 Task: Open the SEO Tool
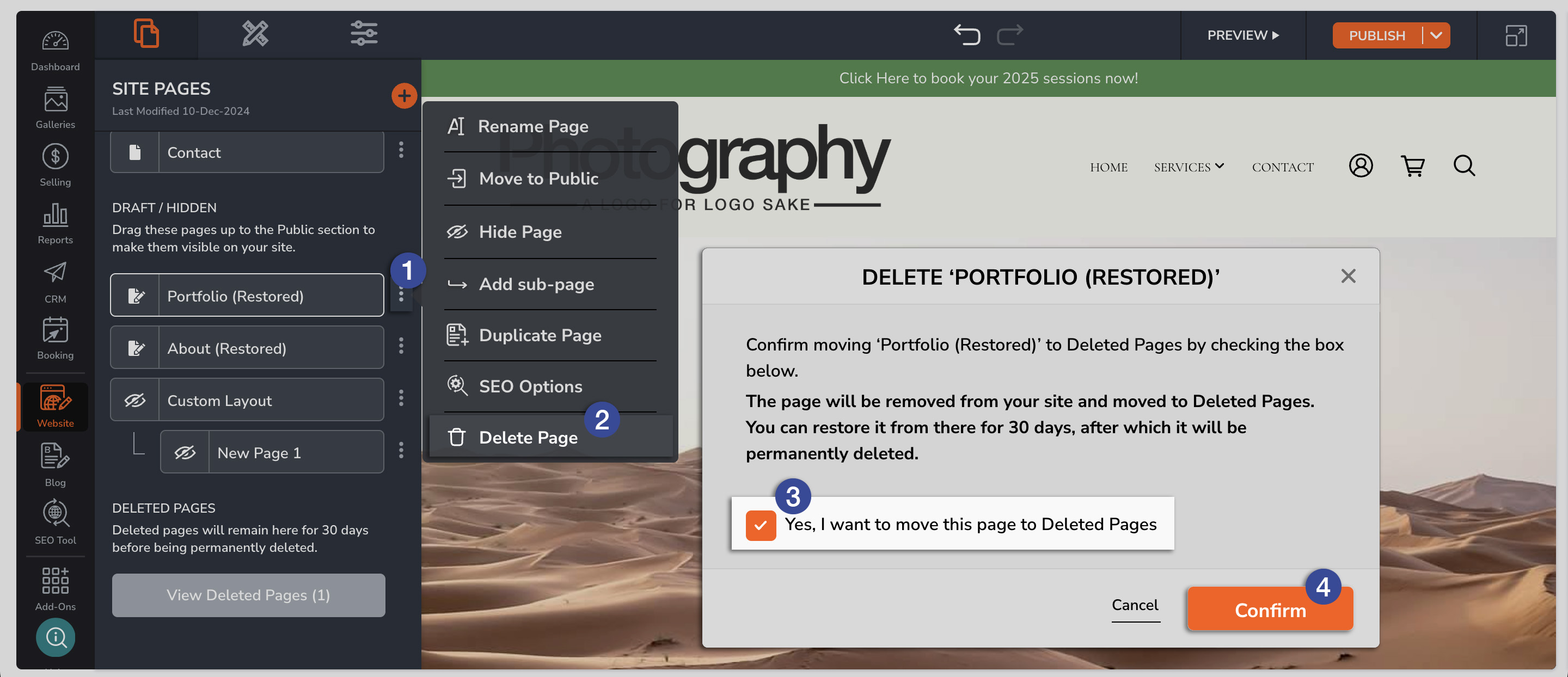tap(56, 522)
